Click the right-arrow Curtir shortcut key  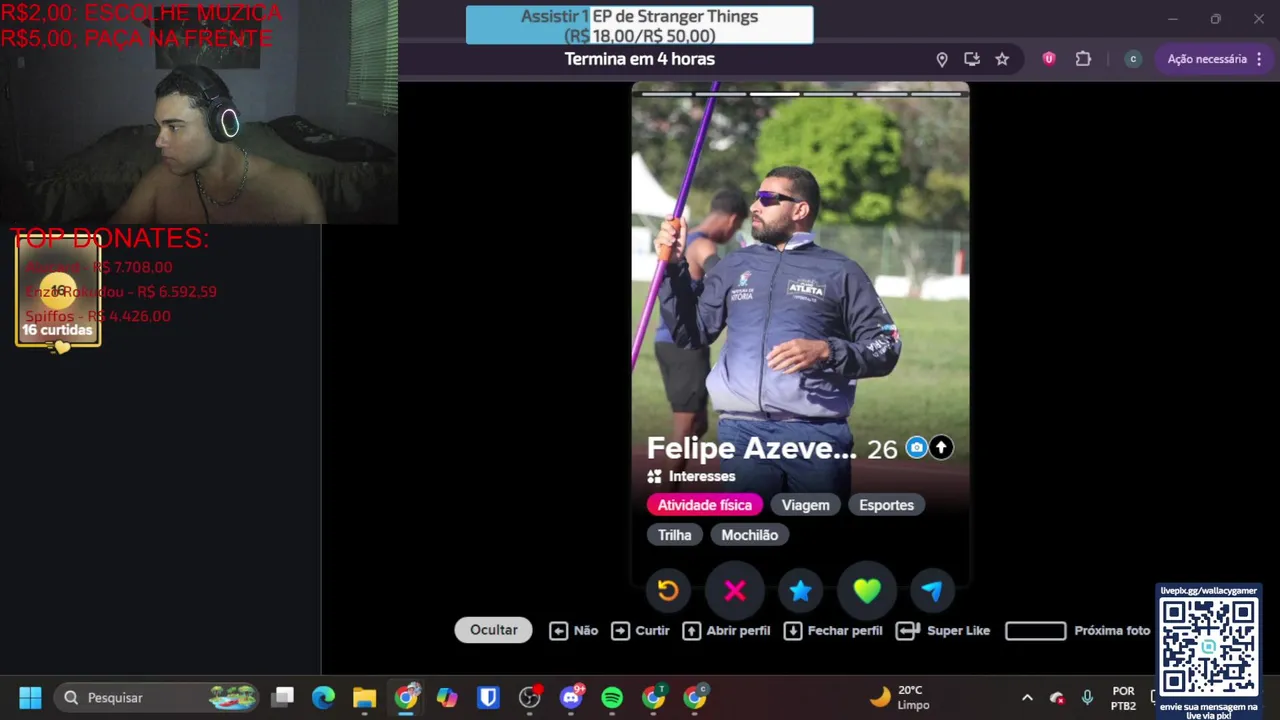(x=621, y=631)
